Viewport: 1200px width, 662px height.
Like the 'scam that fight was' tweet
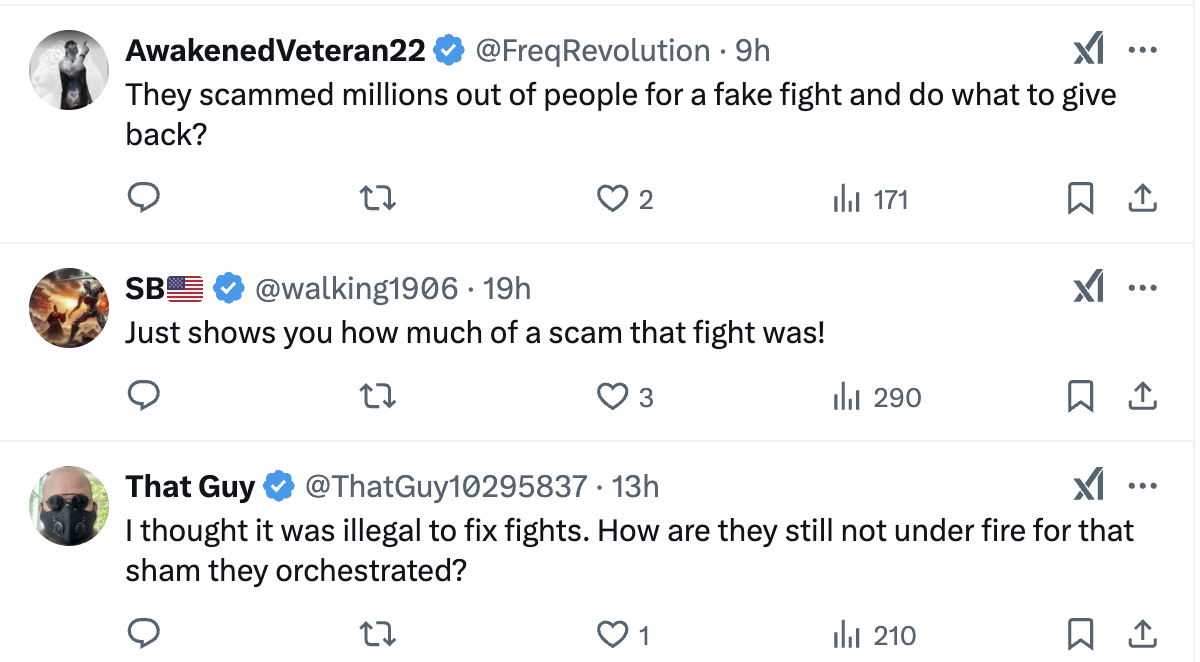612,397
